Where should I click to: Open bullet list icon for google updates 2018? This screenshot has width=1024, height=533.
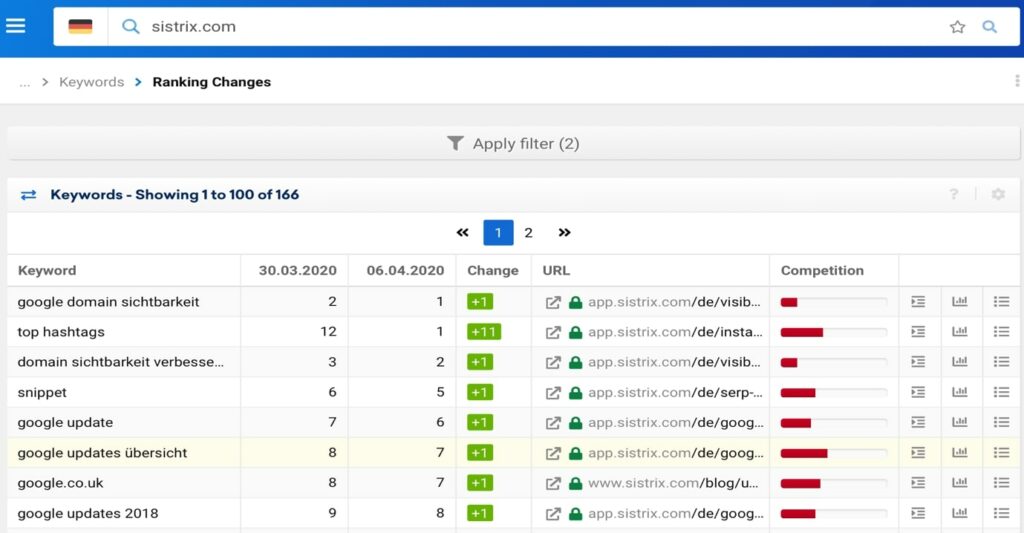tap(1001, 513)
